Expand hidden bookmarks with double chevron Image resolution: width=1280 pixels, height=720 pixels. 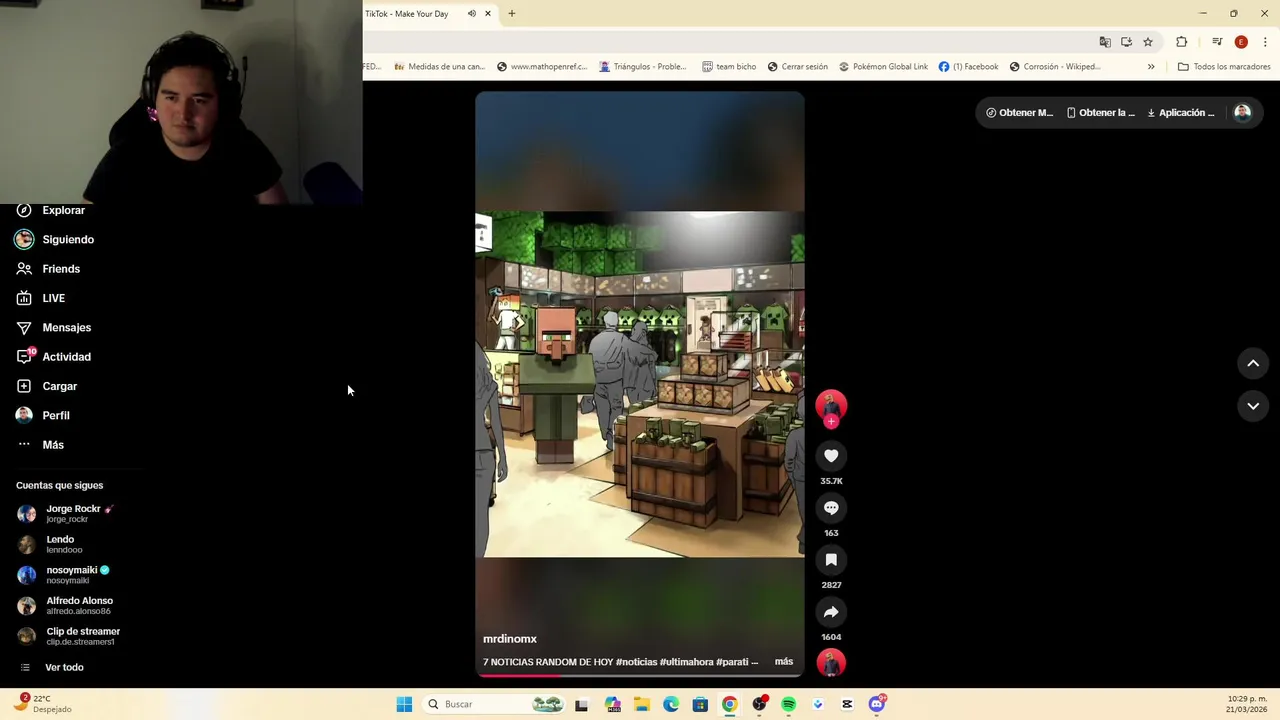click(x=1151, y=67)
